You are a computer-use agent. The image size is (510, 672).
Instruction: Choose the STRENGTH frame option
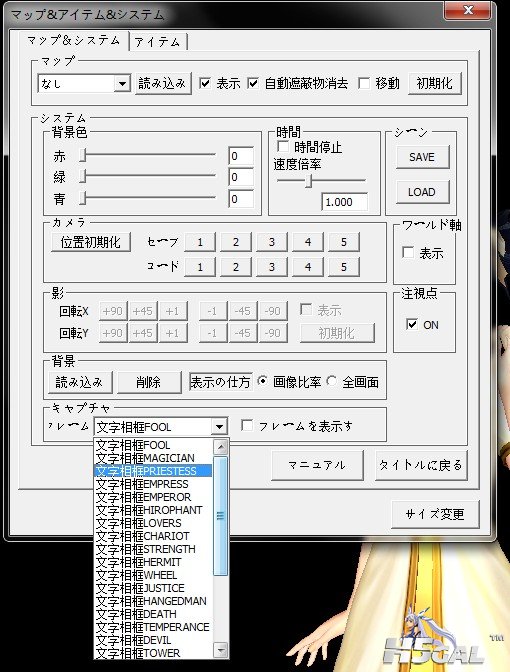pyautogui.click(x=153, y=549)
